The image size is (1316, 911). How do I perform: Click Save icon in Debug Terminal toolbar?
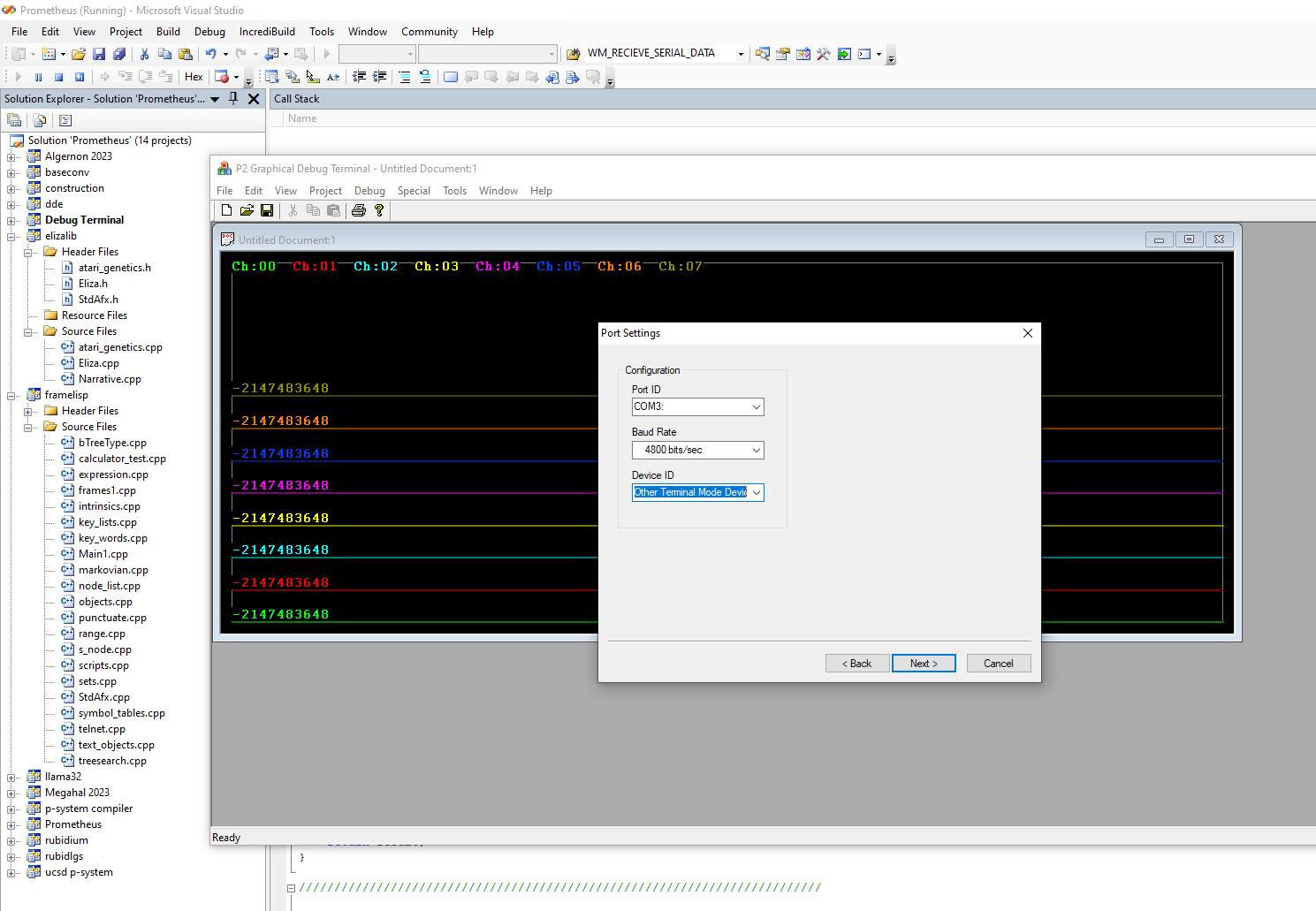267,210
